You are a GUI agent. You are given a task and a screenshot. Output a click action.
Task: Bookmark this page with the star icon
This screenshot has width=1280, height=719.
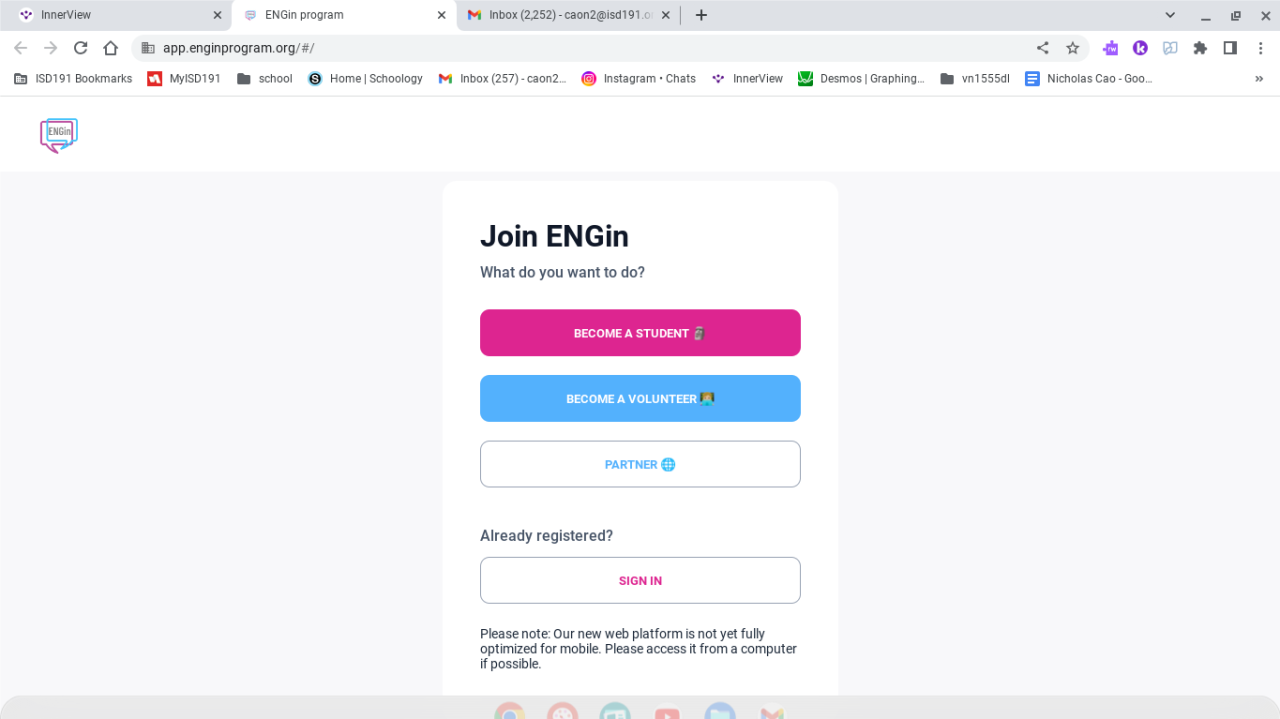tap(1073, 48)
